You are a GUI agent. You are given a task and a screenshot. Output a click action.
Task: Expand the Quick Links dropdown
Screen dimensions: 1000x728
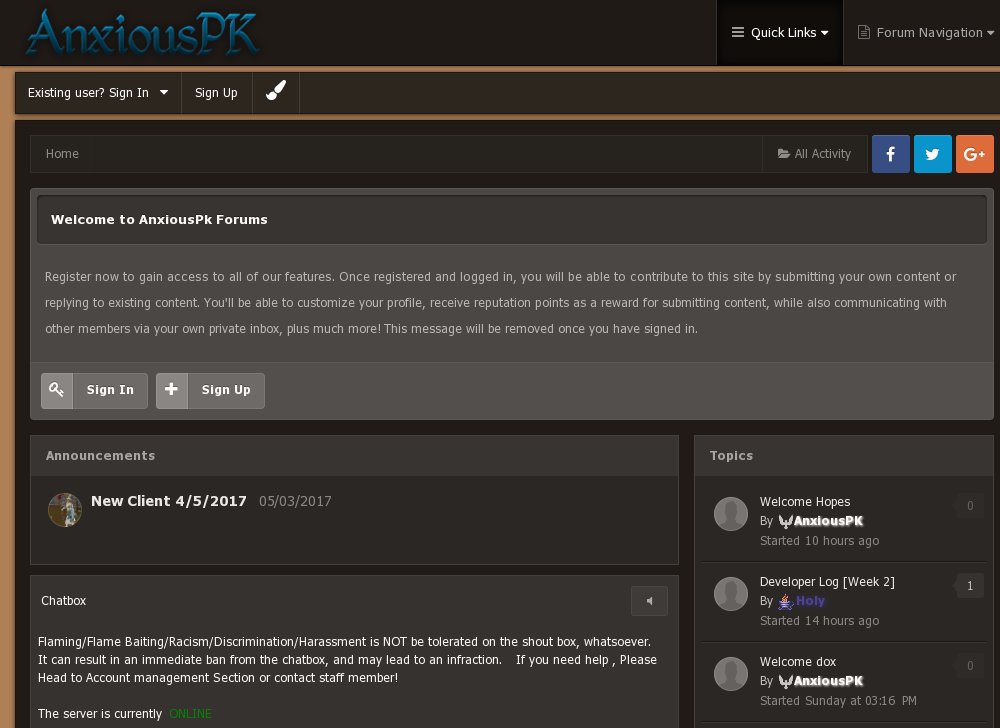pos(780,32)
